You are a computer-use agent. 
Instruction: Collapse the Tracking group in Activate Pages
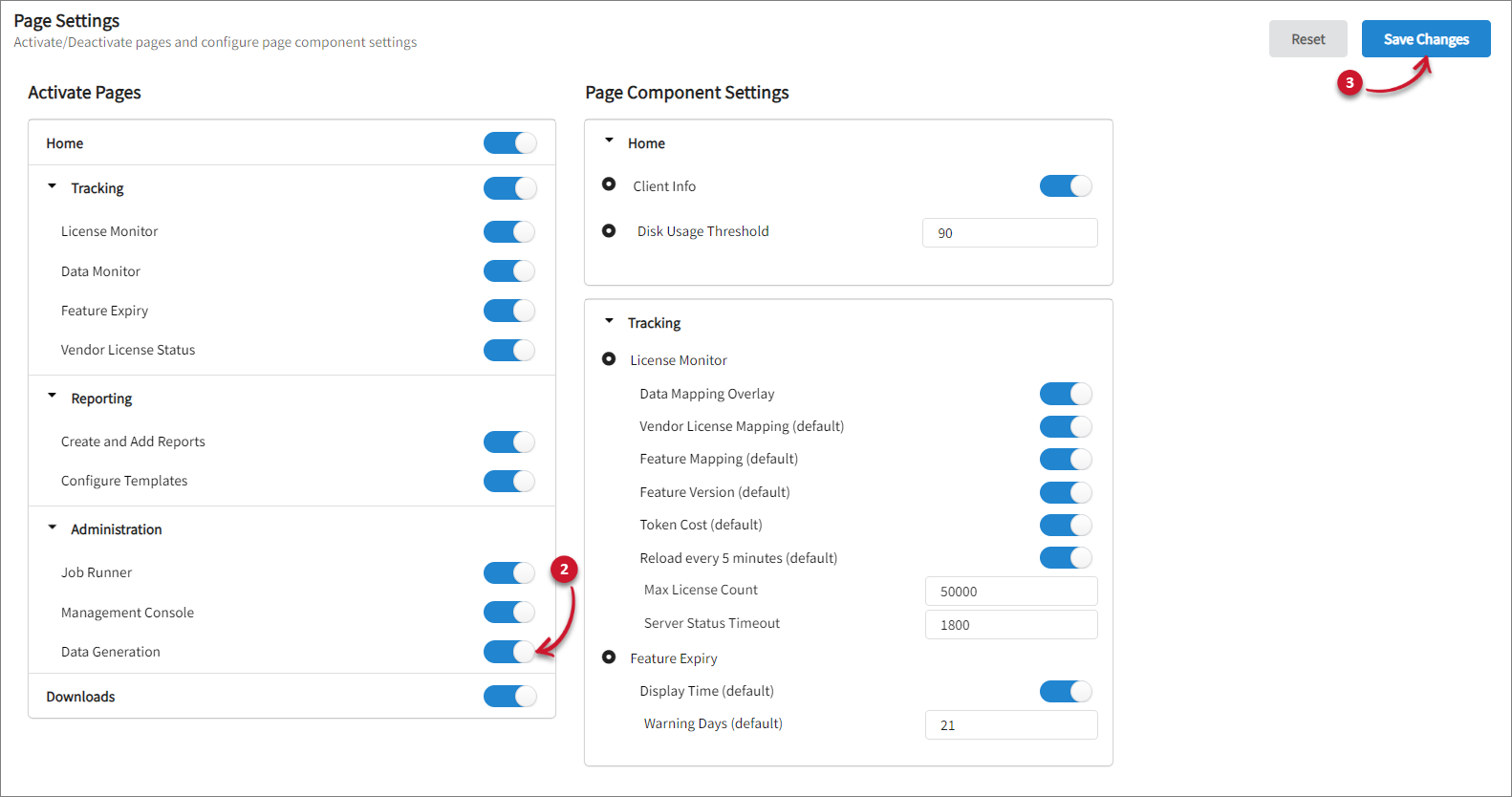[x=53, y=186]
